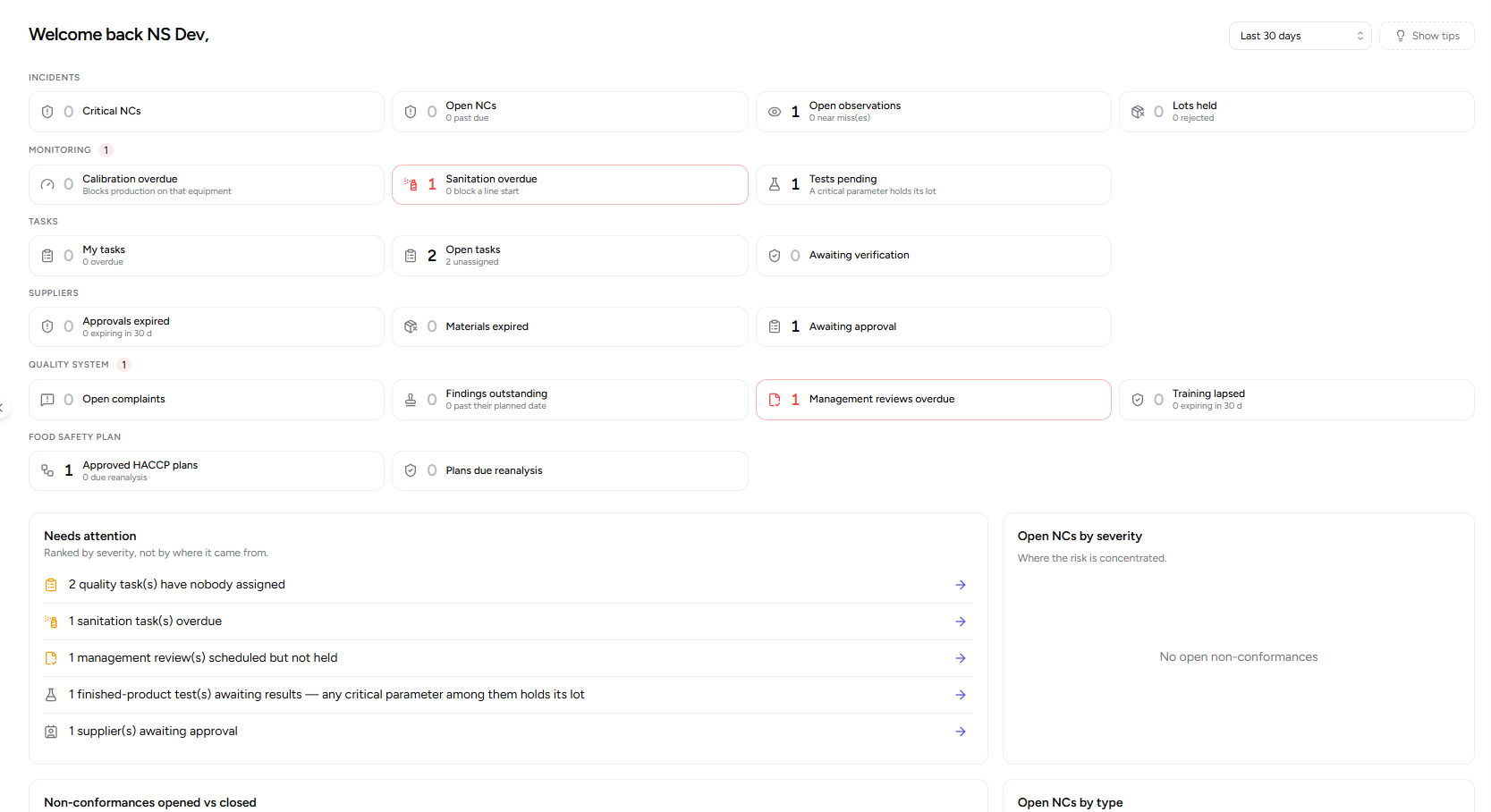Expand the collapsed sidebar with left edge chevron
Viewport: 1491px width, 812px height.
pyautogui.click(x=3, y=408)
